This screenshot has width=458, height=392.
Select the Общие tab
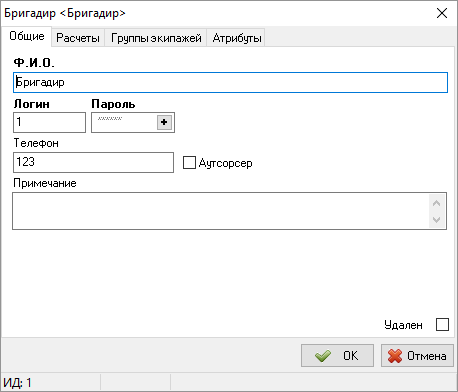click(x=27, y=36)
